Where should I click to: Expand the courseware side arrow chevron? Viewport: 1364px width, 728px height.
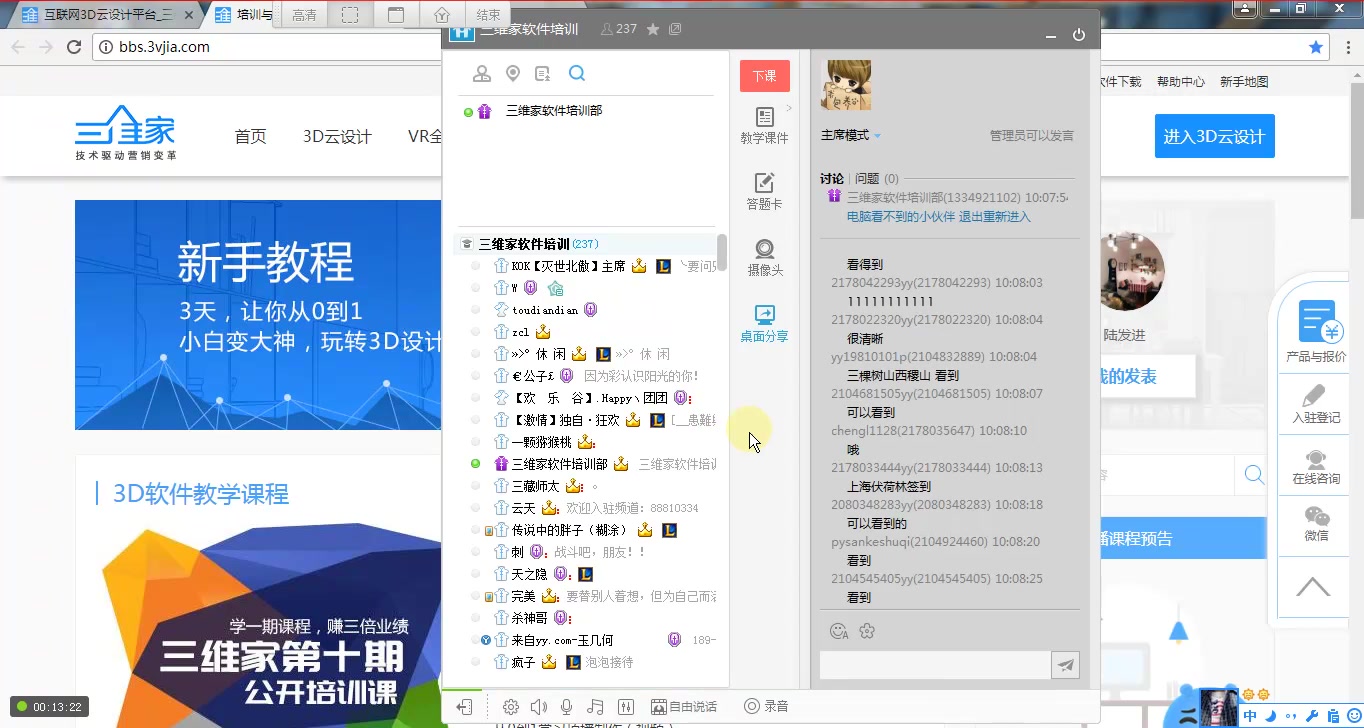[x=789, y=108]
